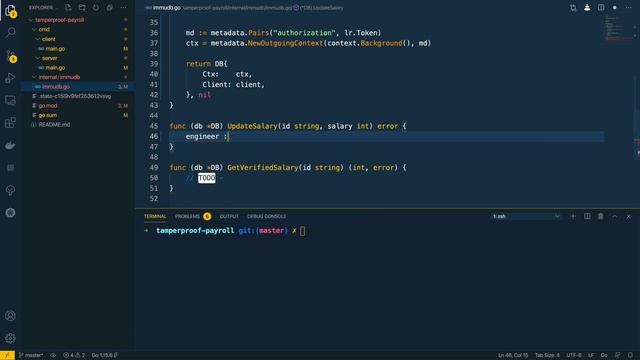640x360 pixels.
Task: Open the .state file in Explorer
Action: [x=75, y=96]
